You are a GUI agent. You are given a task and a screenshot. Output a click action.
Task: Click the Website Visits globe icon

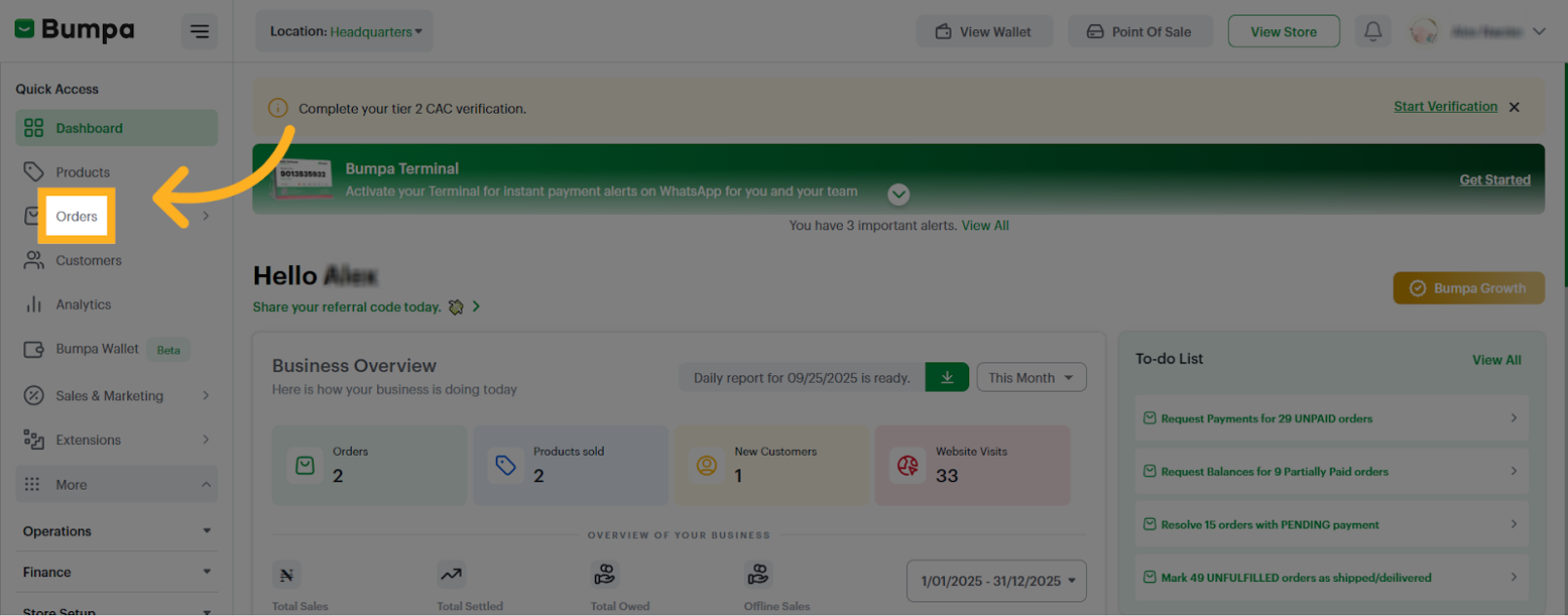[908, 465]
